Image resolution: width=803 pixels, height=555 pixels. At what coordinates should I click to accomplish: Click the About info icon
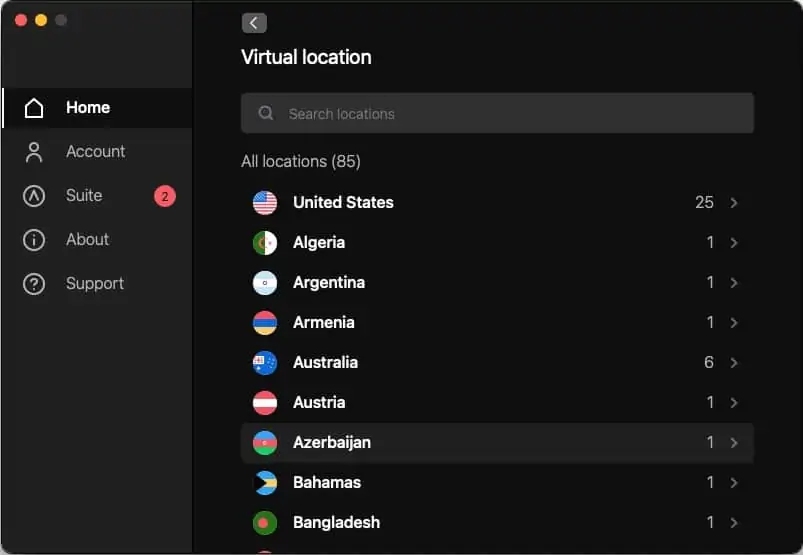[x=34, y=240]
